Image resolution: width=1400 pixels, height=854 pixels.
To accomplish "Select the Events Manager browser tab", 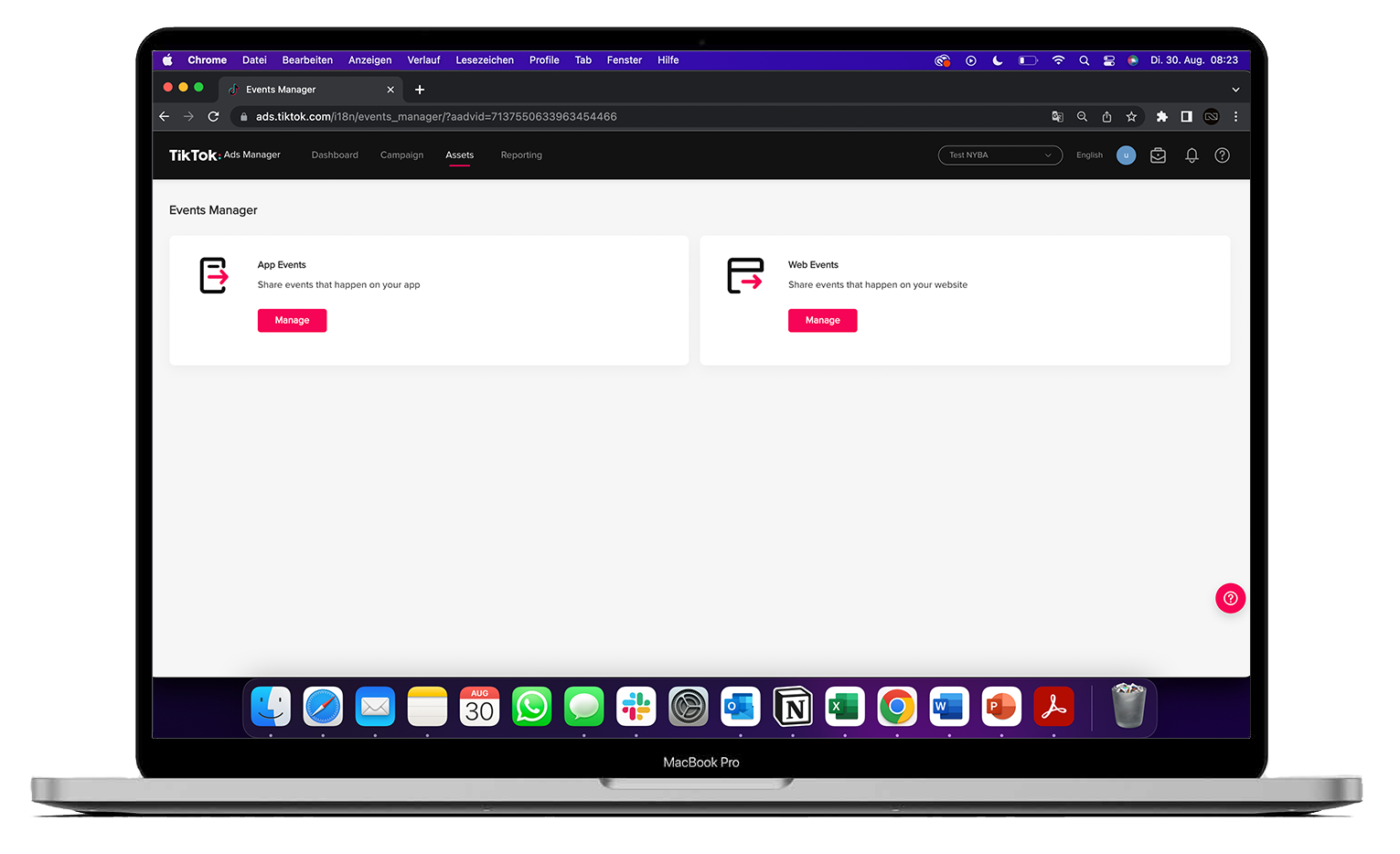I will 311,90.
